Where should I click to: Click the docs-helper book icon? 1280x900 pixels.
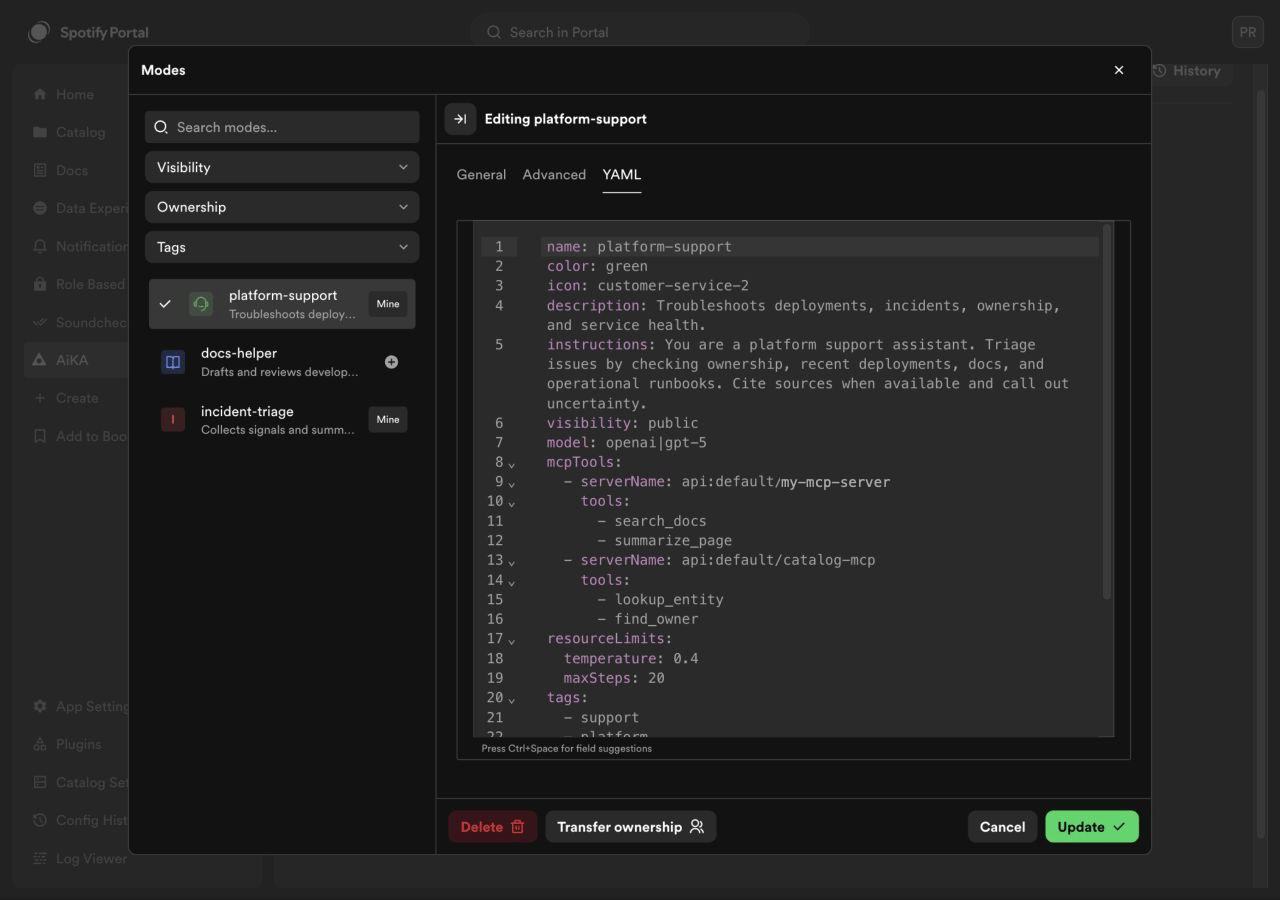coord(173,362)
